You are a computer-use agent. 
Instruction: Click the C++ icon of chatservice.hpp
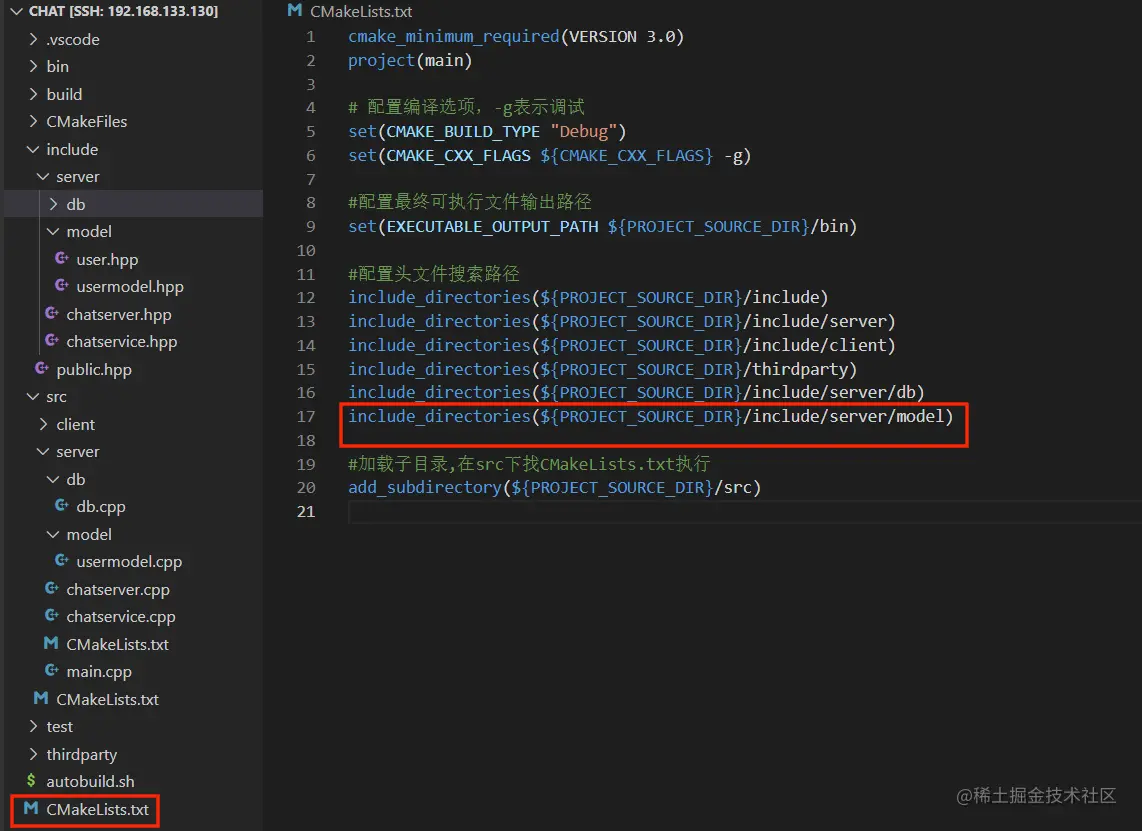tap(52, 340)
